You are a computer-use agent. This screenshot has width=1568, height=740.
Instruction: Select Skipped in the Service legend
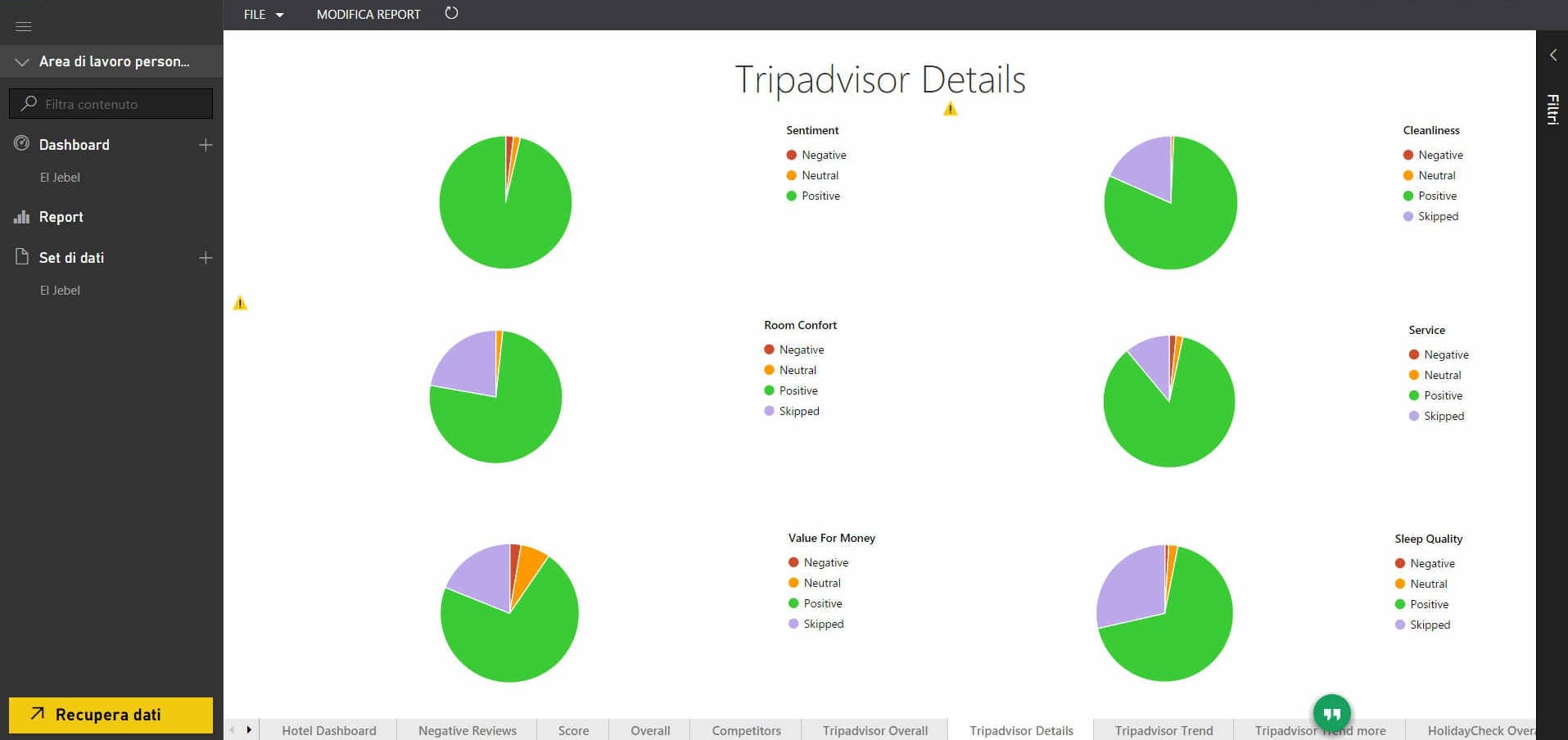(1436, 416)
